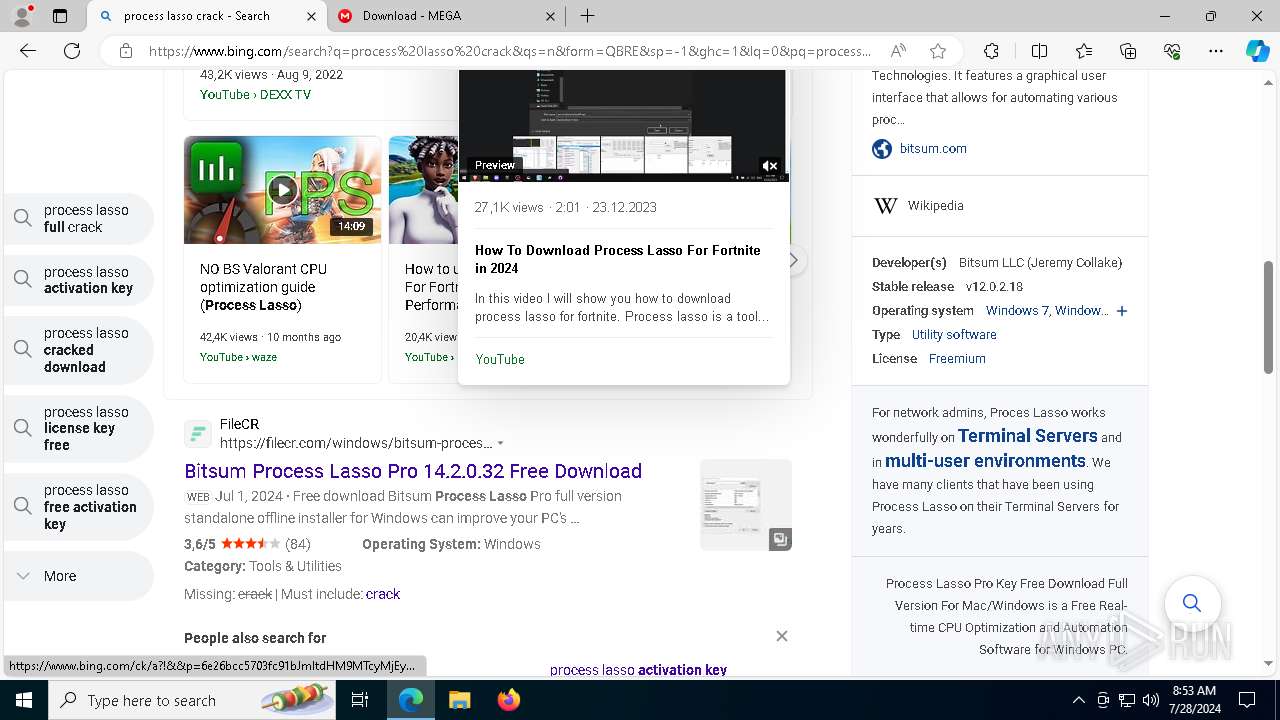
Task: View site information lock icon
Action: (125, 51)
